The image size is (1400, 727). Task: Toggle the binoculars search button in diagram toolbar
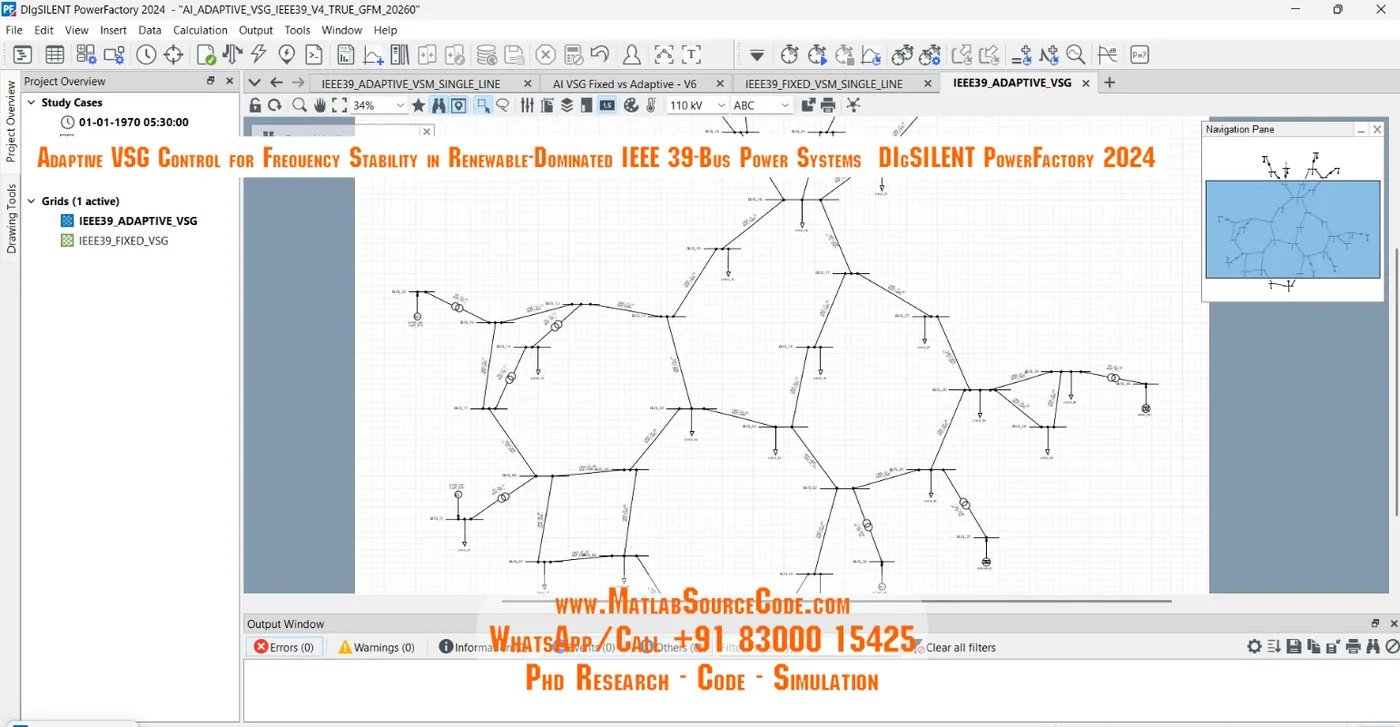(x=438, y=105)
